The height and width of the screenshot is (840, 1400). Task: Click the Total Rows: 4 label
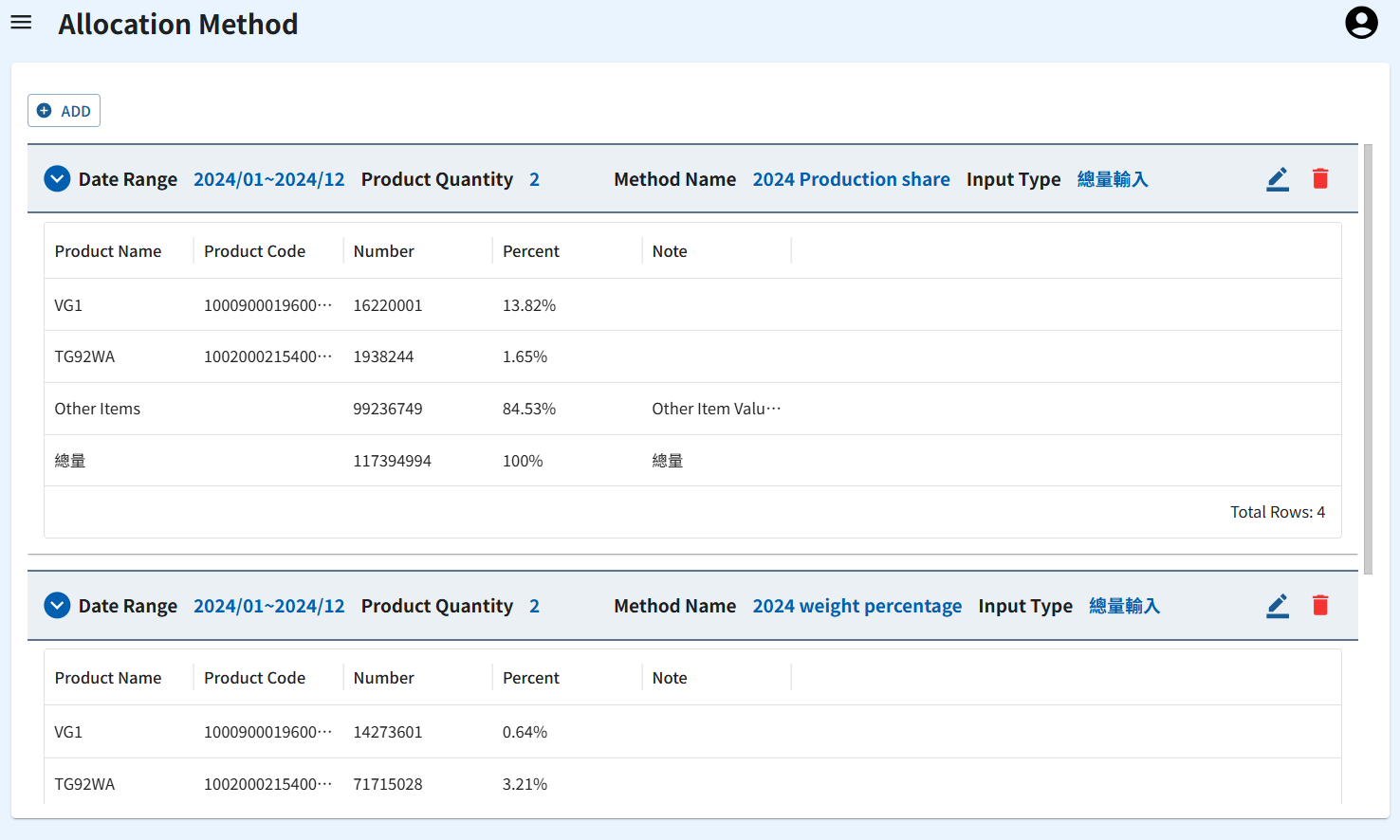(x=1278, y=512)
